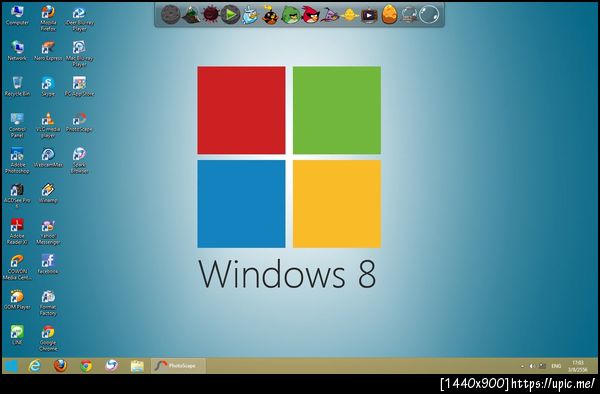Switch to the PhotoScape taskbar window
This screenshot has height=394, width=600.
tap(178, 366)
